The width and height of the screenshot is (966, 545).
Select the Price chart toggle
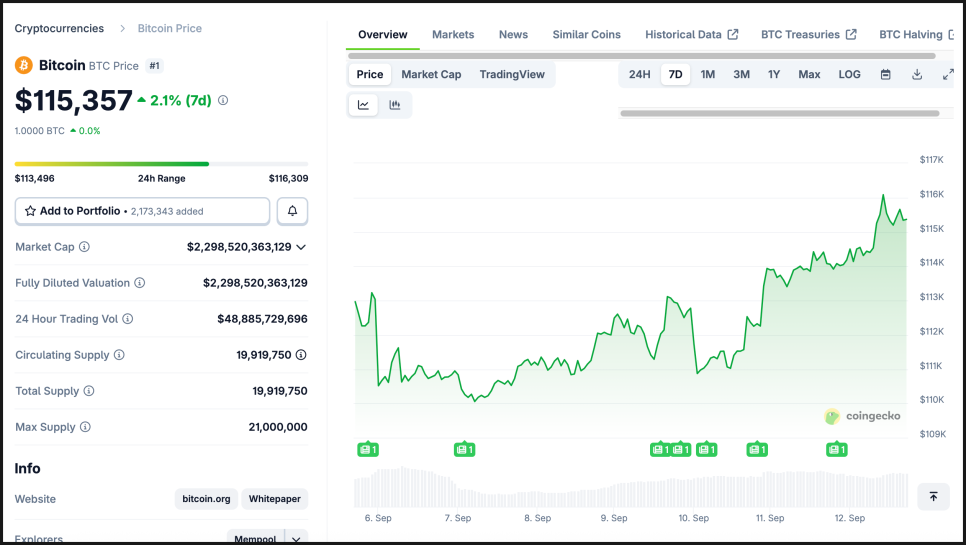tap(370, 75)
